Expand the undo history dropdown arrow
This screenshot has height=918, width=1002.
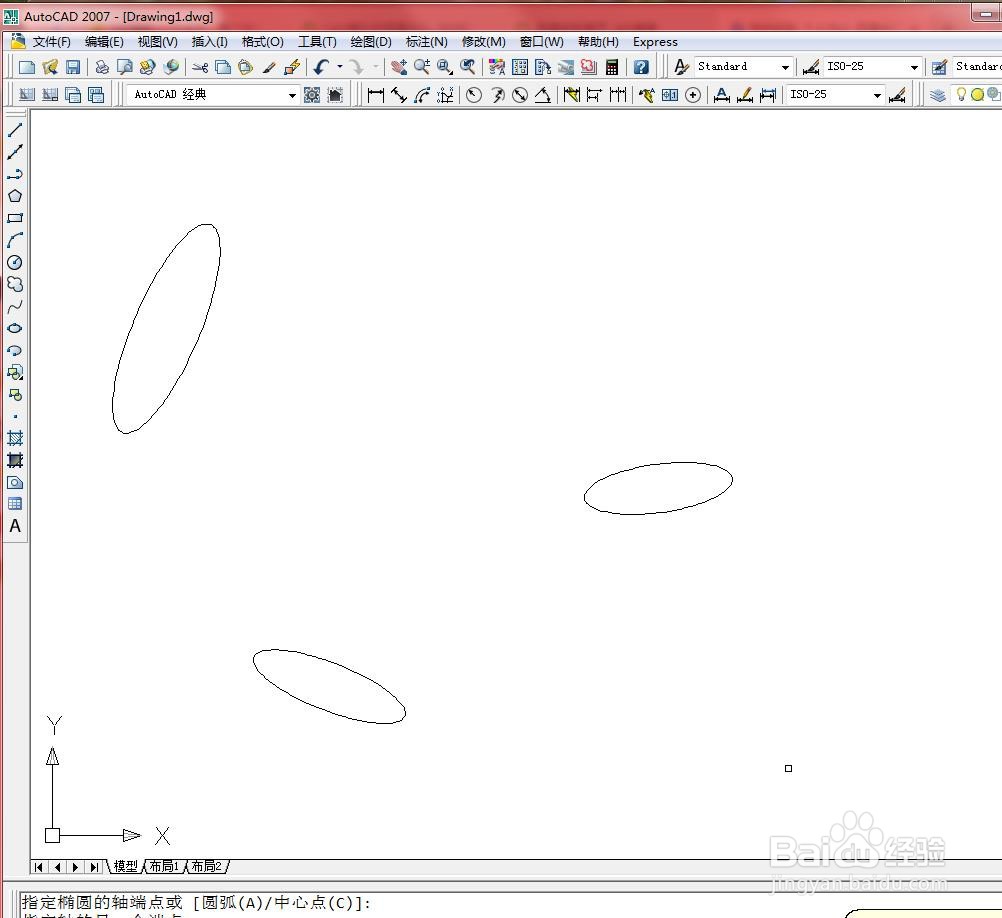click(x=340, y=66)
